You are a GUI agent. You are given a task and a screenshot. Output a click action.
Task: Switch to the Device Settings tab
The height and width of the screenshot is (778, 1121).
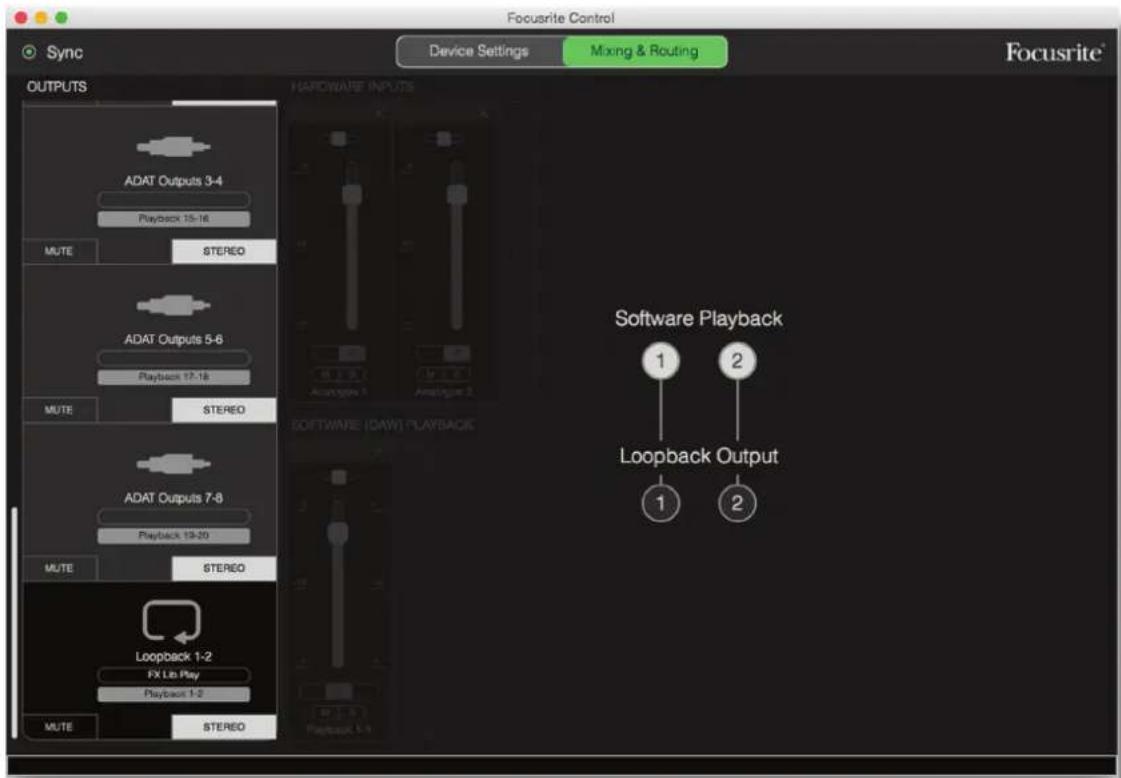(x=479, y=51)
